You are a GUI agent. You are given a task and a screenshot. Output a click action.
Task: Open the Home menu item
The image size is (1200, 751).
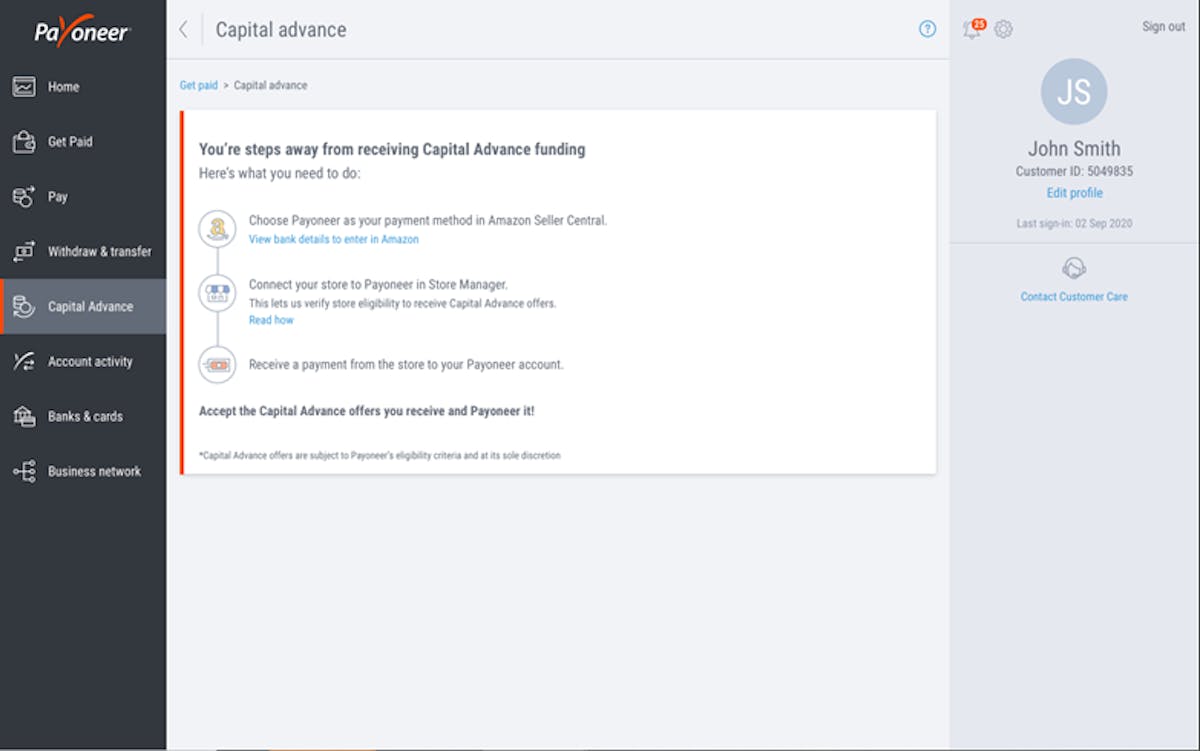(x=83, y=87)
